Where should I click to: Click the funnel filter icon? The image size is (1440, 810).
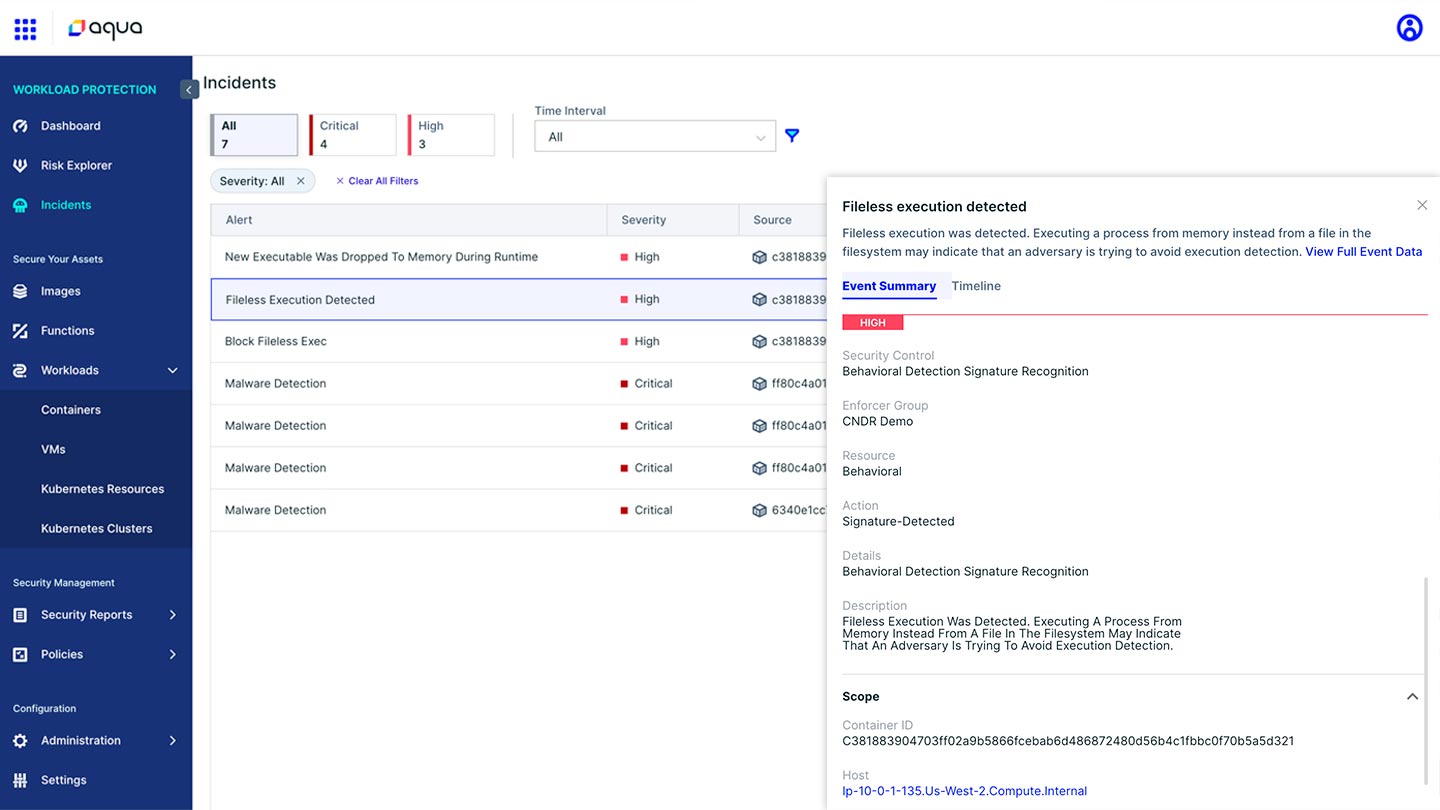792,135
